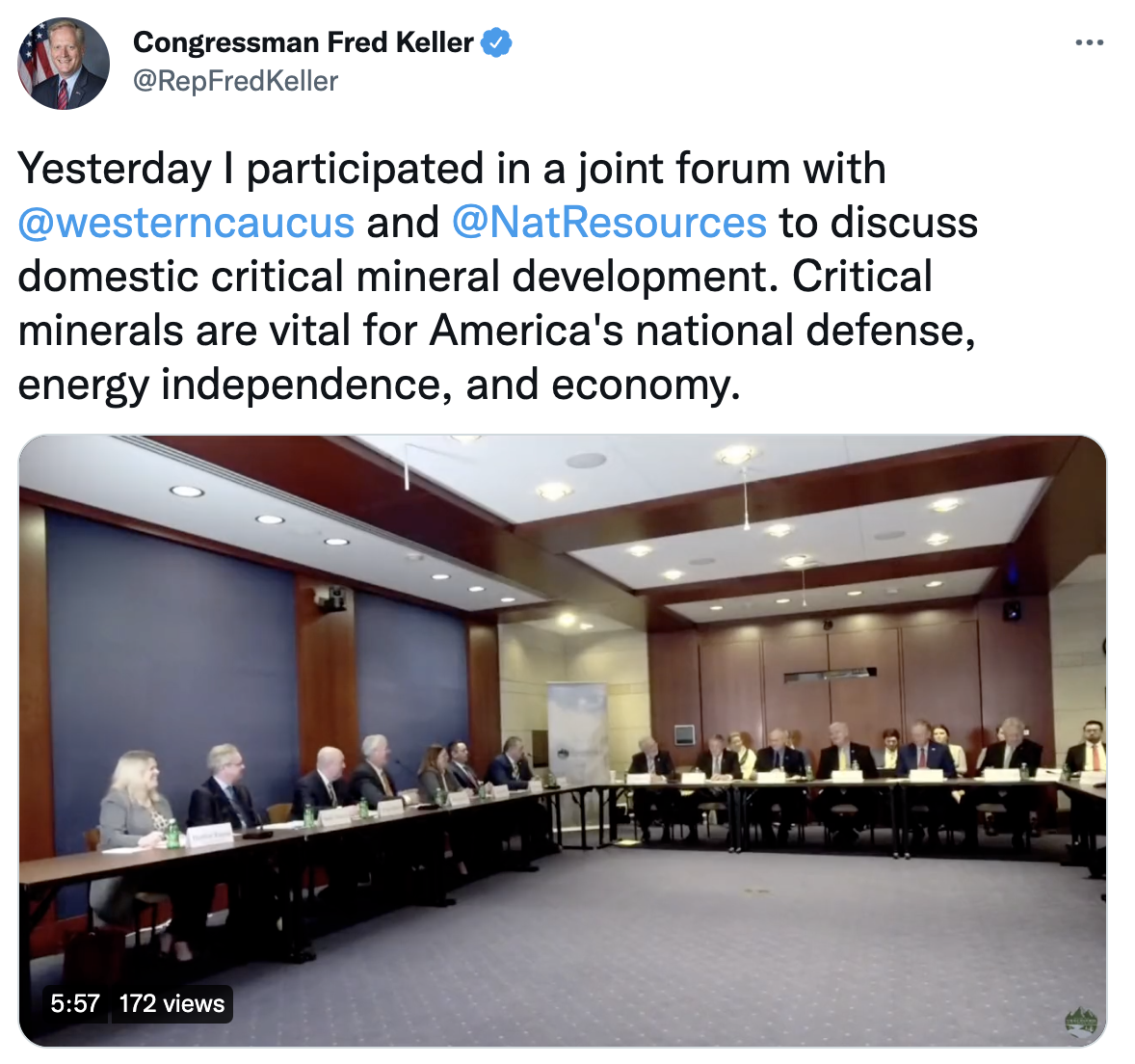This screenshot has height=1064, width=1135.
Task: Open the tweet's three-dot More menu
Action: coord(1089,43)
